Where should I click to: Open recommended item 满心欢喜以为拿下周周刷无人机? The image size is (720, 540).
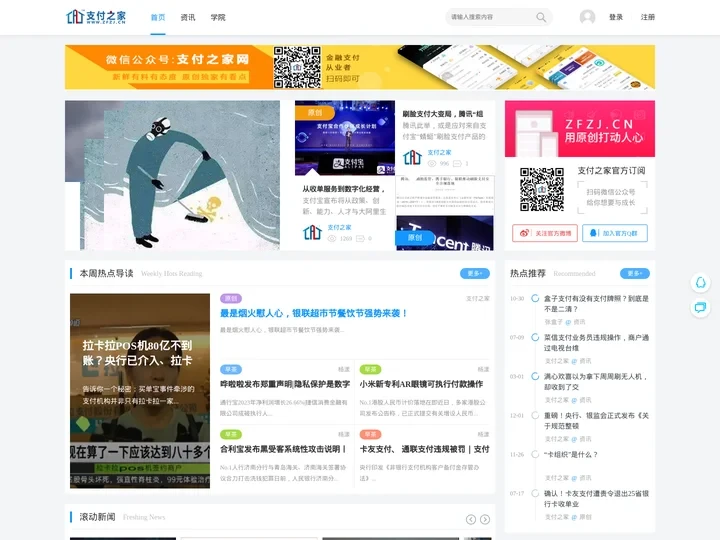(x=596, y=382)
